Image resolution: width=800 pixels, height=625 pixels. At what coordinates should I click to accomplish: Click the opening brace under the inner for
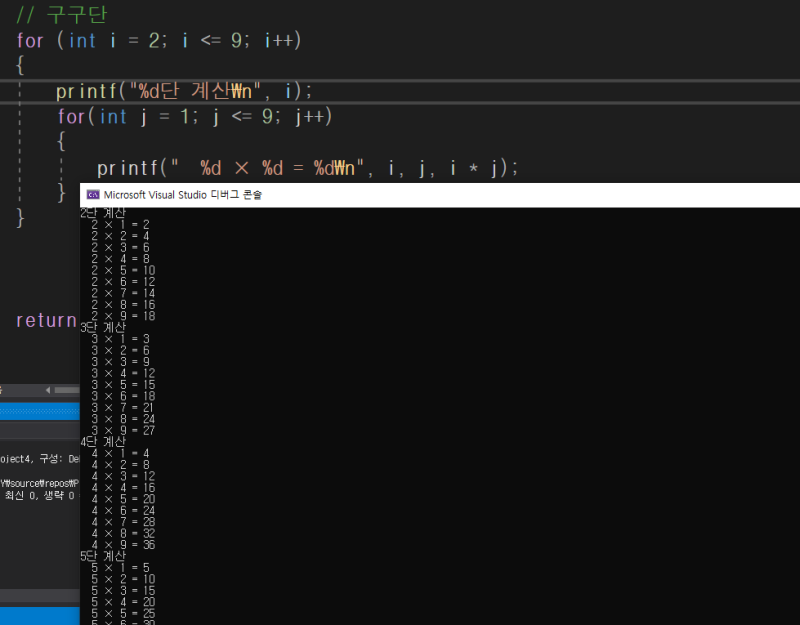[61, 141]
